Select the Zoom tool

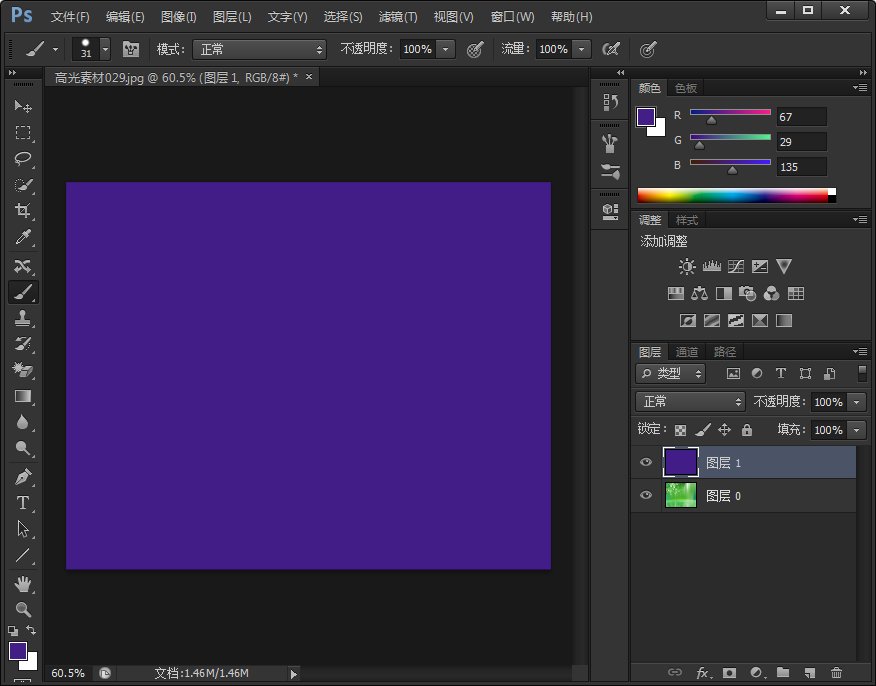(x=23, y=609)
